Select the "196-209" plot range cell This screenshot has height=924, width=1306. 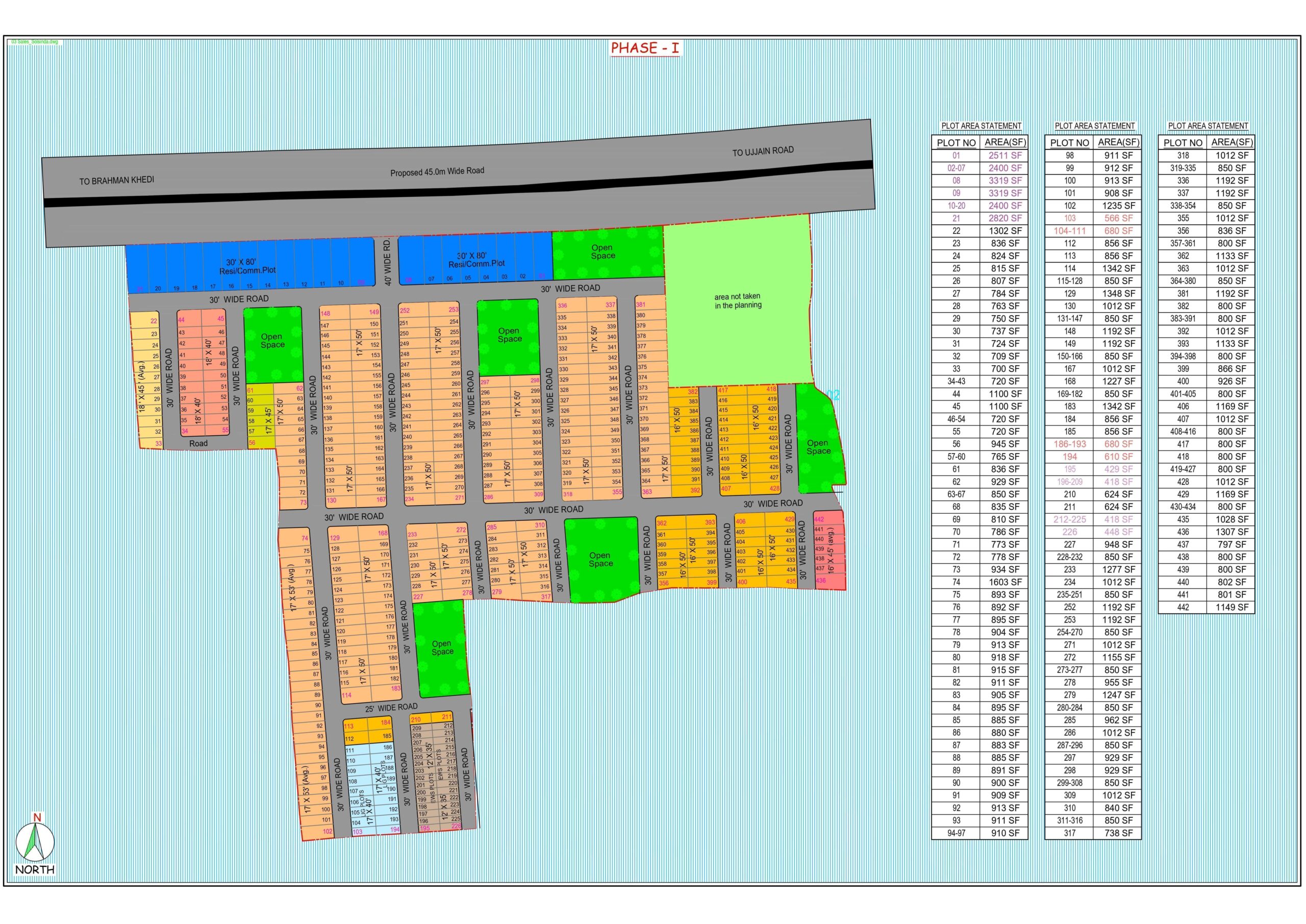1070,481
